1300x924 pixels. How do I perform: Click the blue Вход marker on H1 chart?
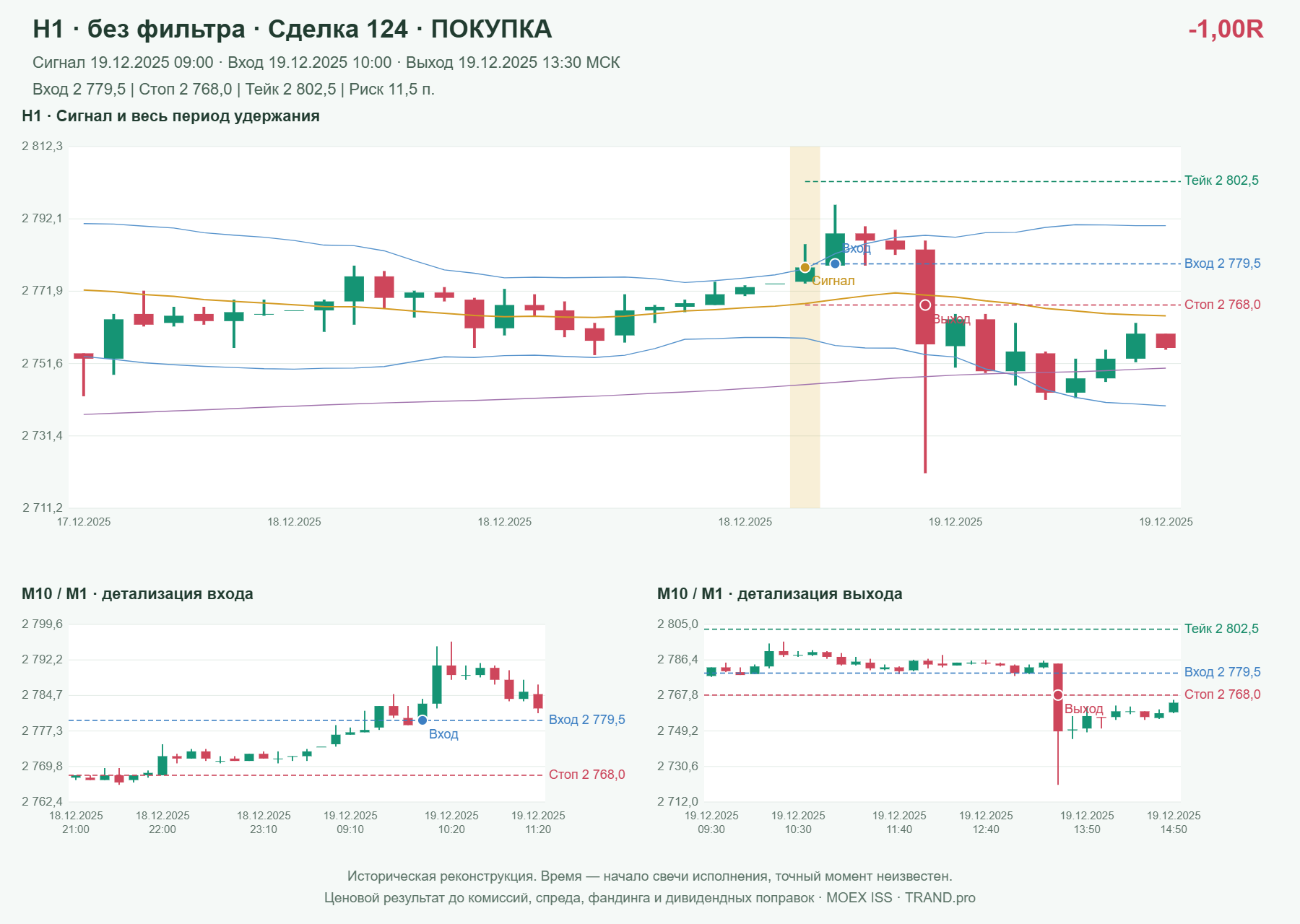point(835,263)
